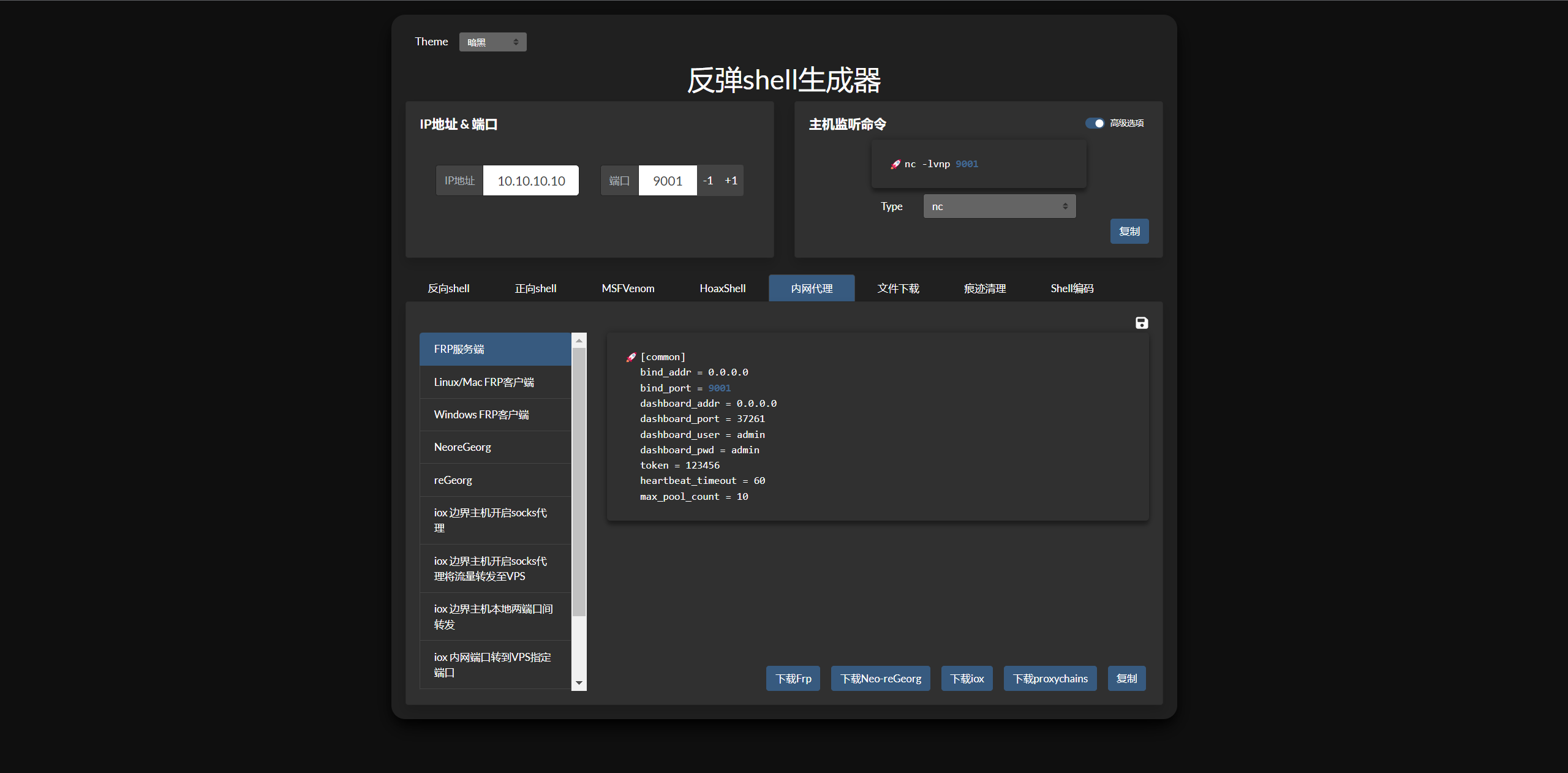Select NeoreGeorg in the list
Image resolution: width=1568 pixels, height=773 pixels.
pyautogui.click(x=496, y=447)
